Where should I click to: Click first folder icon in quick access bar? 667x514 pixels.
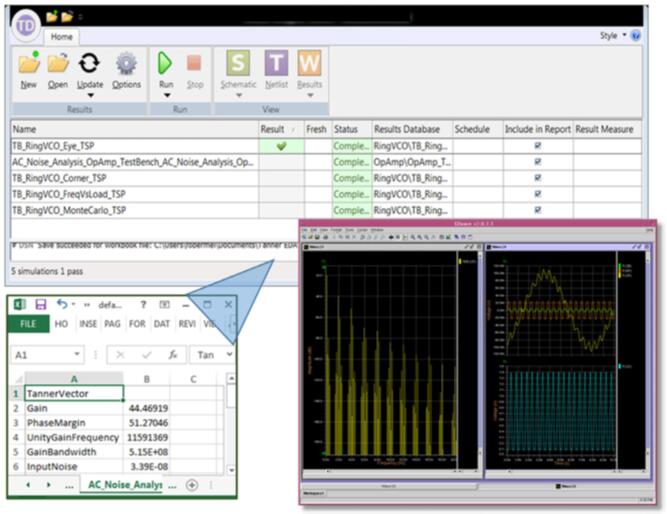point(52,16)
